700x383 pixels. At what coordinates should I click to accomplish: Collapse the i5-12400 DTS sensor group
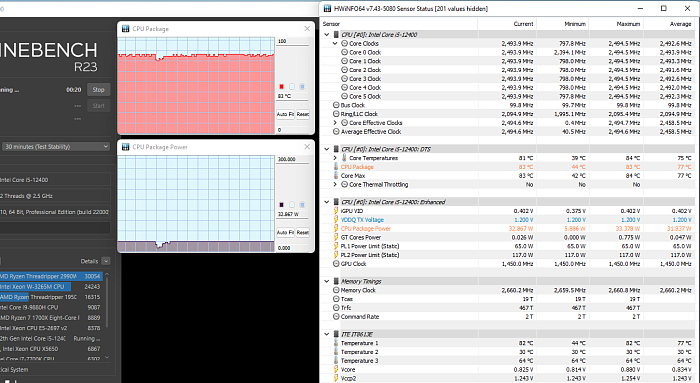(x=327, y=149)
